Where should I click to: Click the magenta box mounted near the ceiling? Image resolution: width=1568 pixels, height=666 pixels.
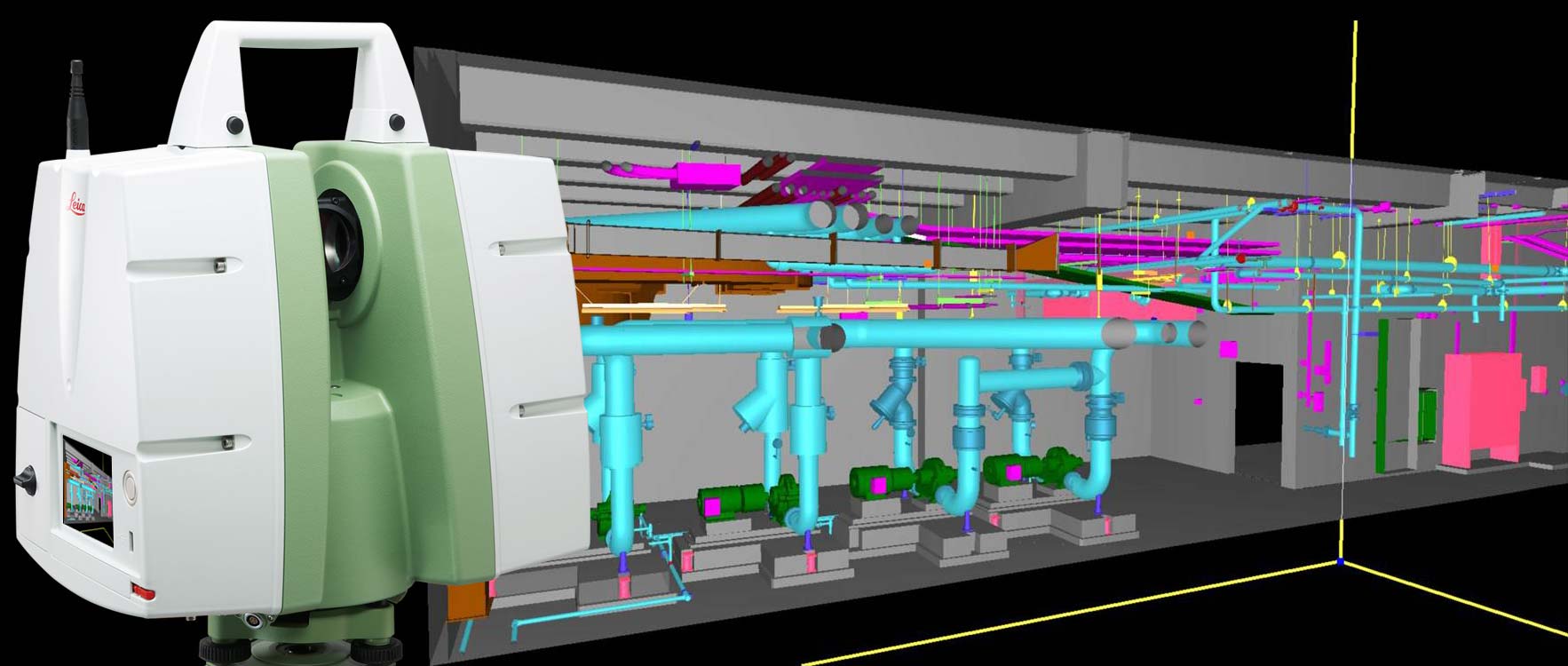[708, 173]
